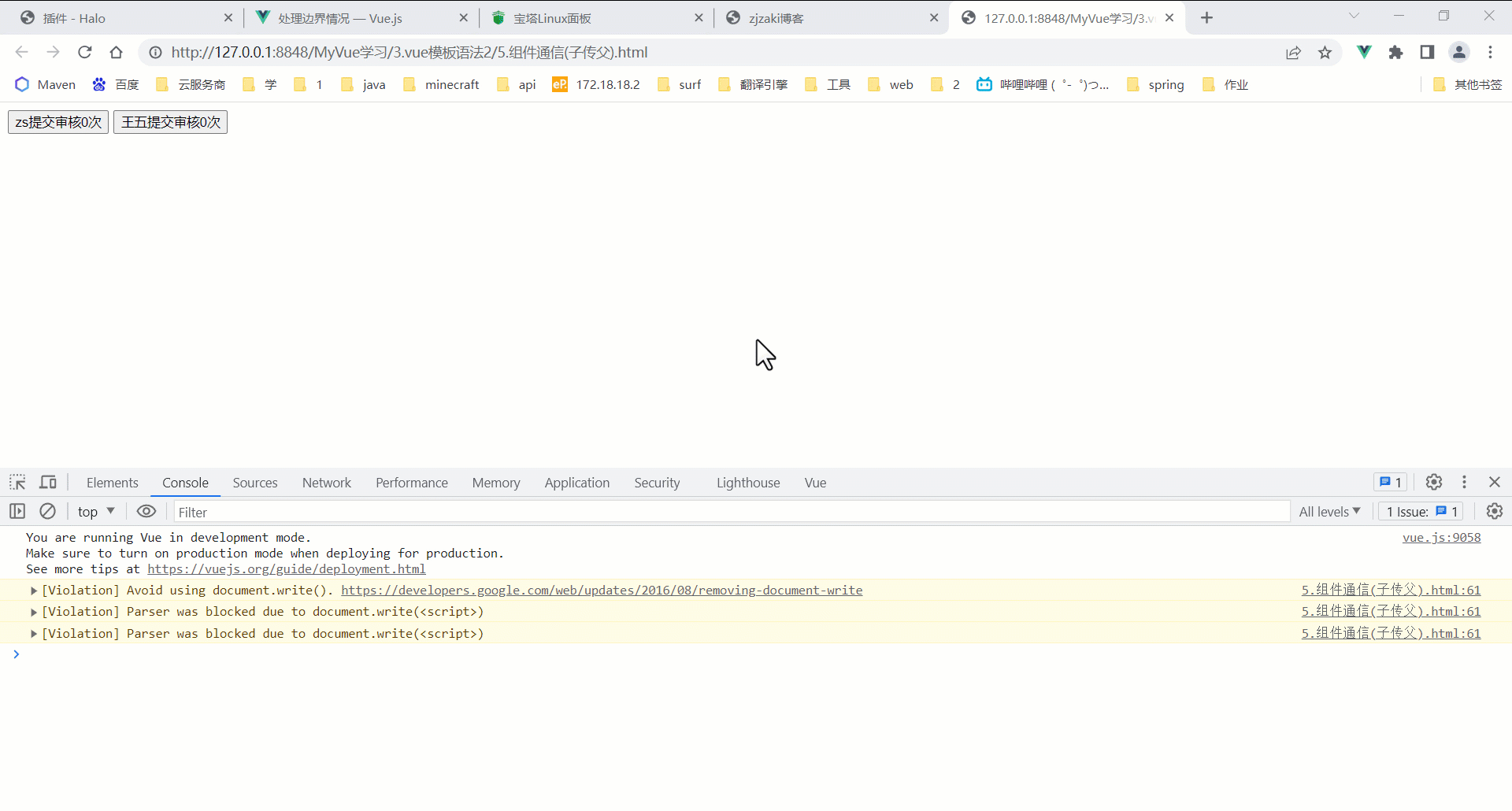Open the Chrome side panel icon

pos(1426,52)
